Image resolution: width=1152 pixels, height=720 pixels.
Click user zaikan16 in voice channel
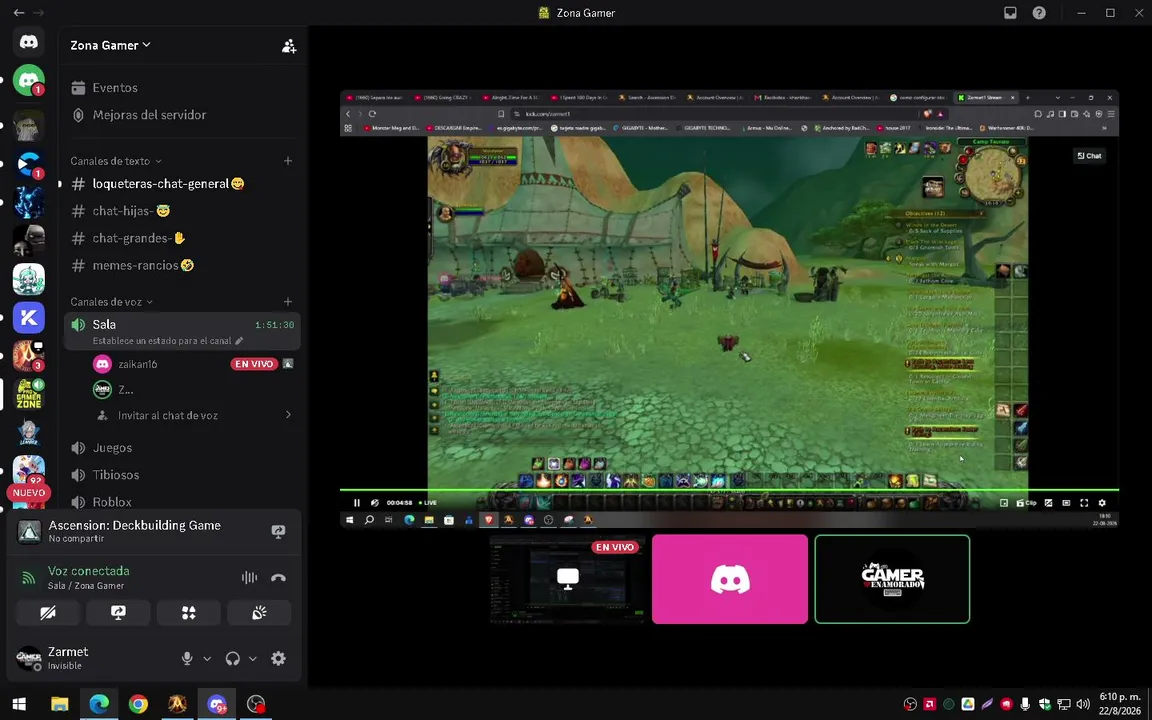[138, 364]
